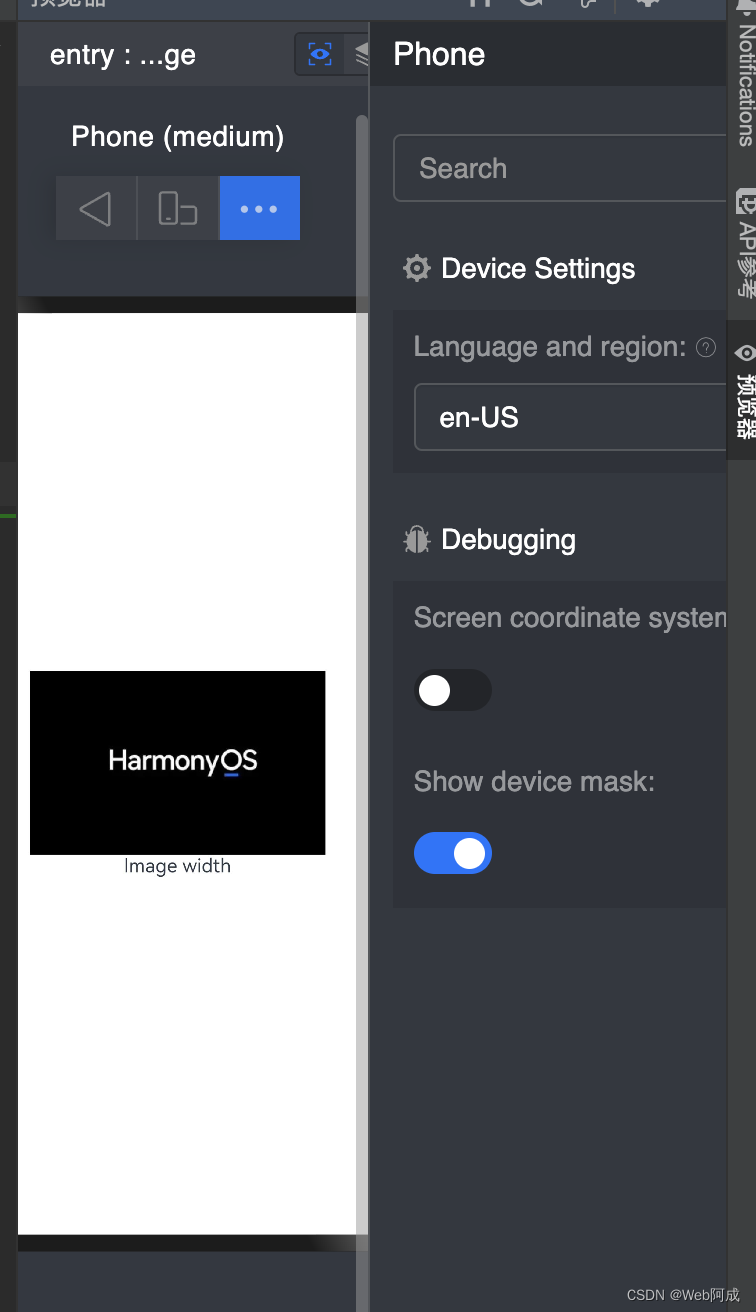Click the Debugging bug icon
Image resolution: width=756 pixels, height=1312 pixels.
tap(416, 540)
